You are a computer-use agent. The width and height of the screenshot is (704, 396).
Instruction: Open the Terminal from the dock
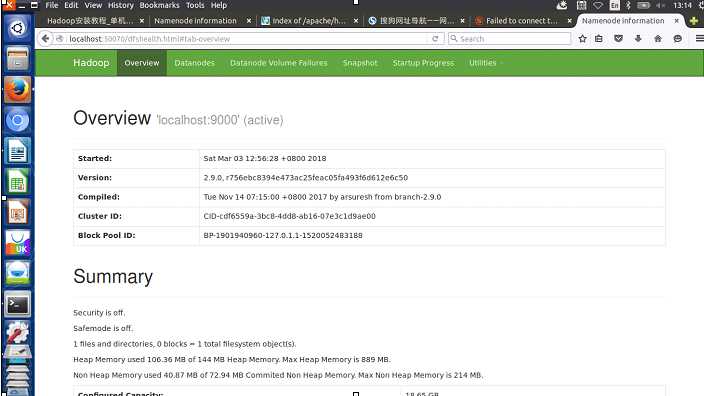click(18, 304)
